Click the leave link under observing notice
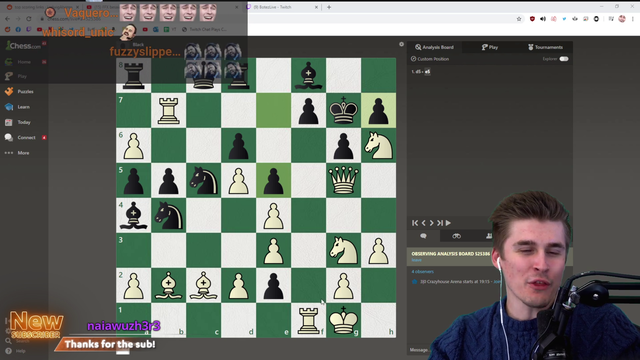The height and width of the screenshot is (360, 640). (416, 260)
